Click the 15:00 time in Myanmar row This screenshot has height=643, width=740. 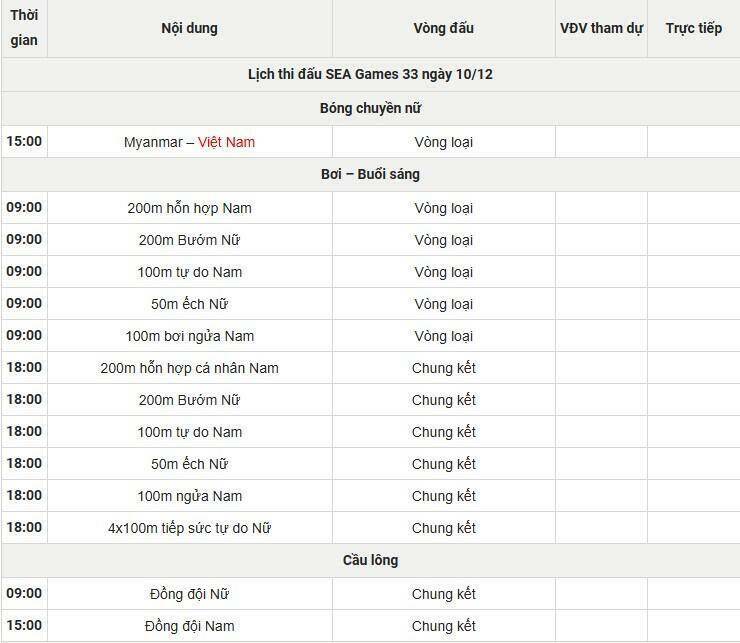pyautogui.click(x=24, y=141)
